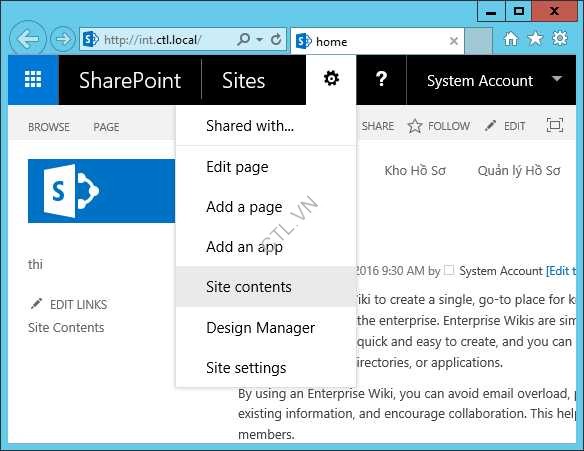
Task: Open the app launcher grid icon
Action: [x=33, y=79]
